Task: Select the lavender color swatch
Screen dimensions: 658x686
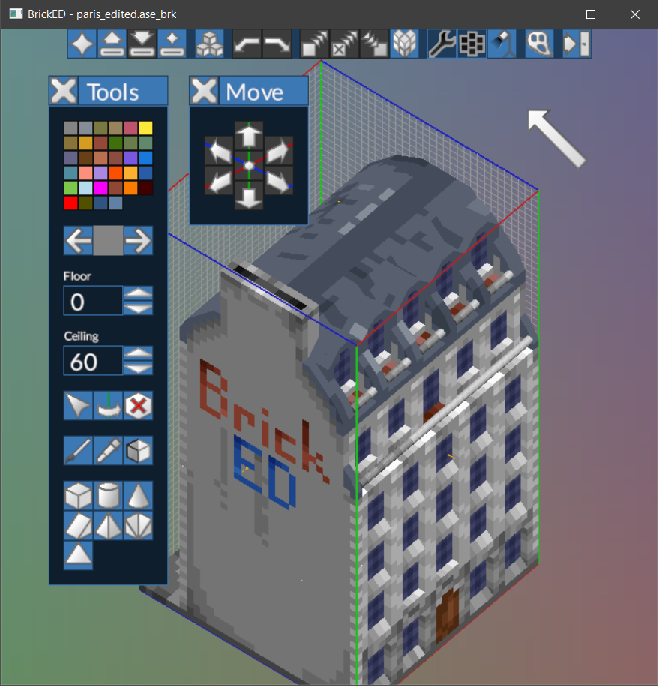Action: pos(101,173)
